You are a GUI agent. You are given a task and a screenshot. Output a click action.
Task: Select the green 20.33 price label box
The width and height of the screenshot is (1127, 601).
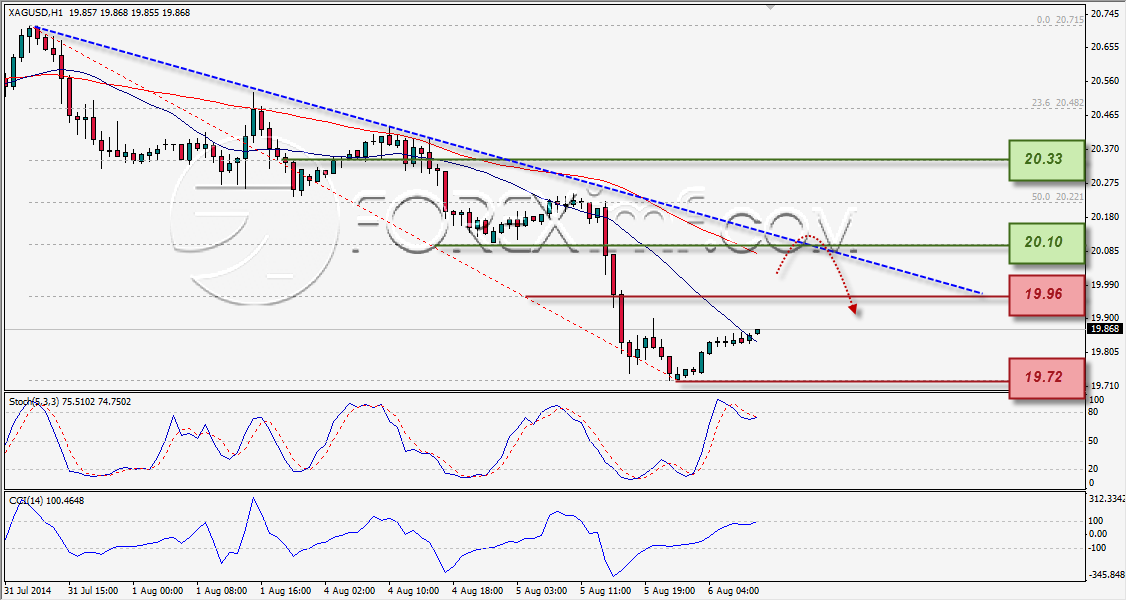1046,160
